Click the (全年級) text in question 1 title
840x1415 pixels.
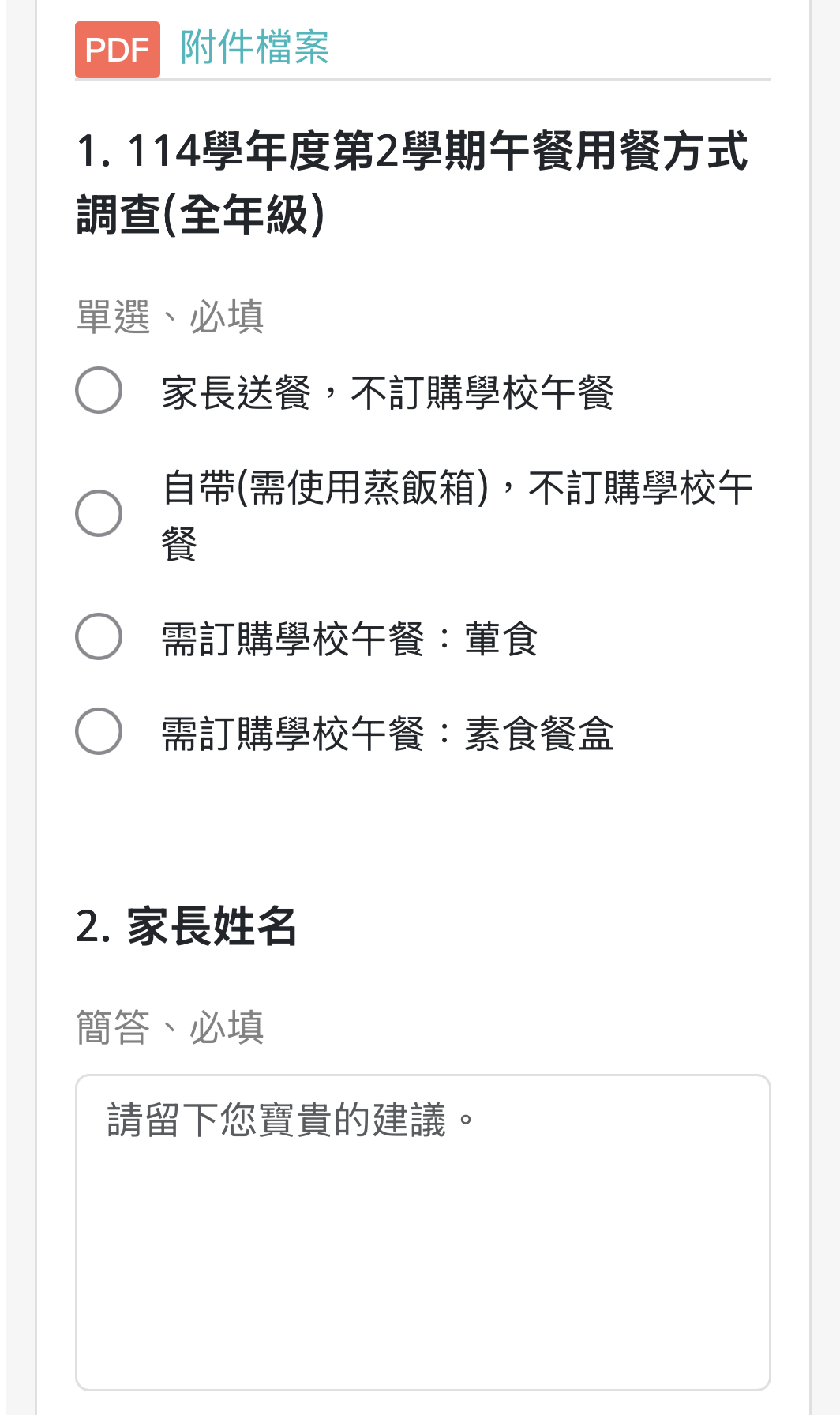coord(243,215)
